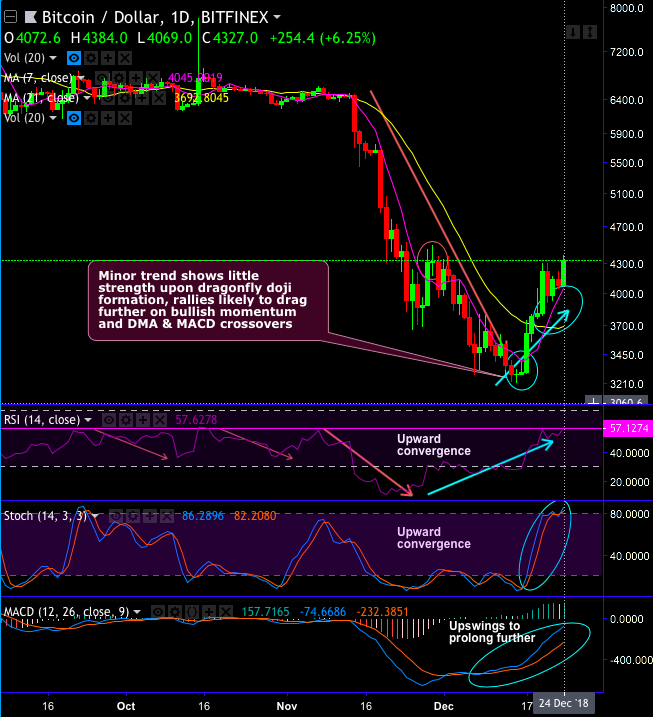653x717 pixels.
Task: Open MACD source code braces icon
Action: (192, 612)
